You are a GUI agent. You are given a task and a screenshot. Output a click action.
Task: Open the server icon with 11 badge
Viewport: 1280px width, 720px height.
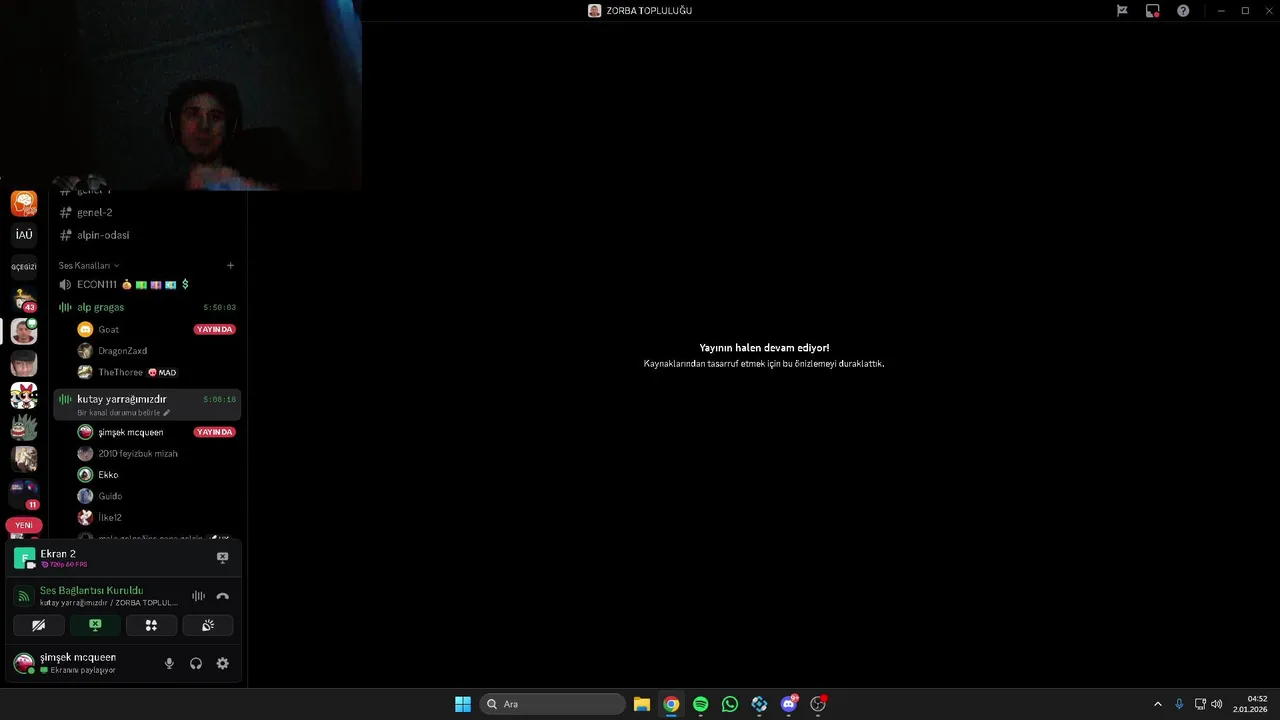coord(24,492)
